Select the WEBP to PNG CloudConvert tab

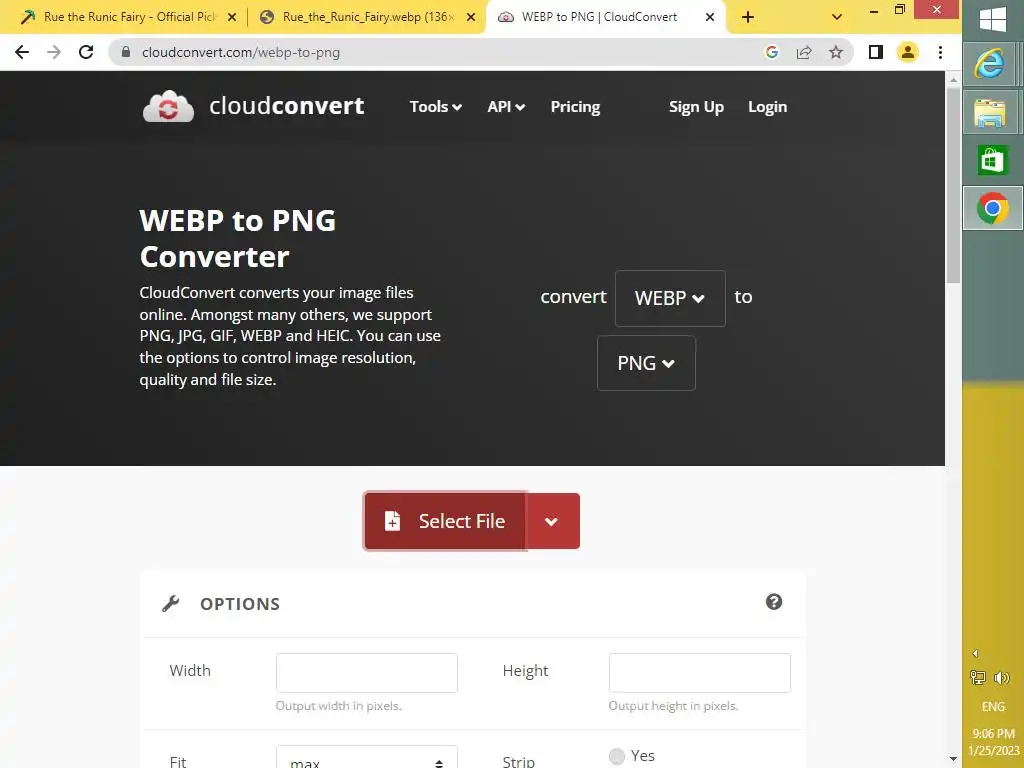coord(599,17)
